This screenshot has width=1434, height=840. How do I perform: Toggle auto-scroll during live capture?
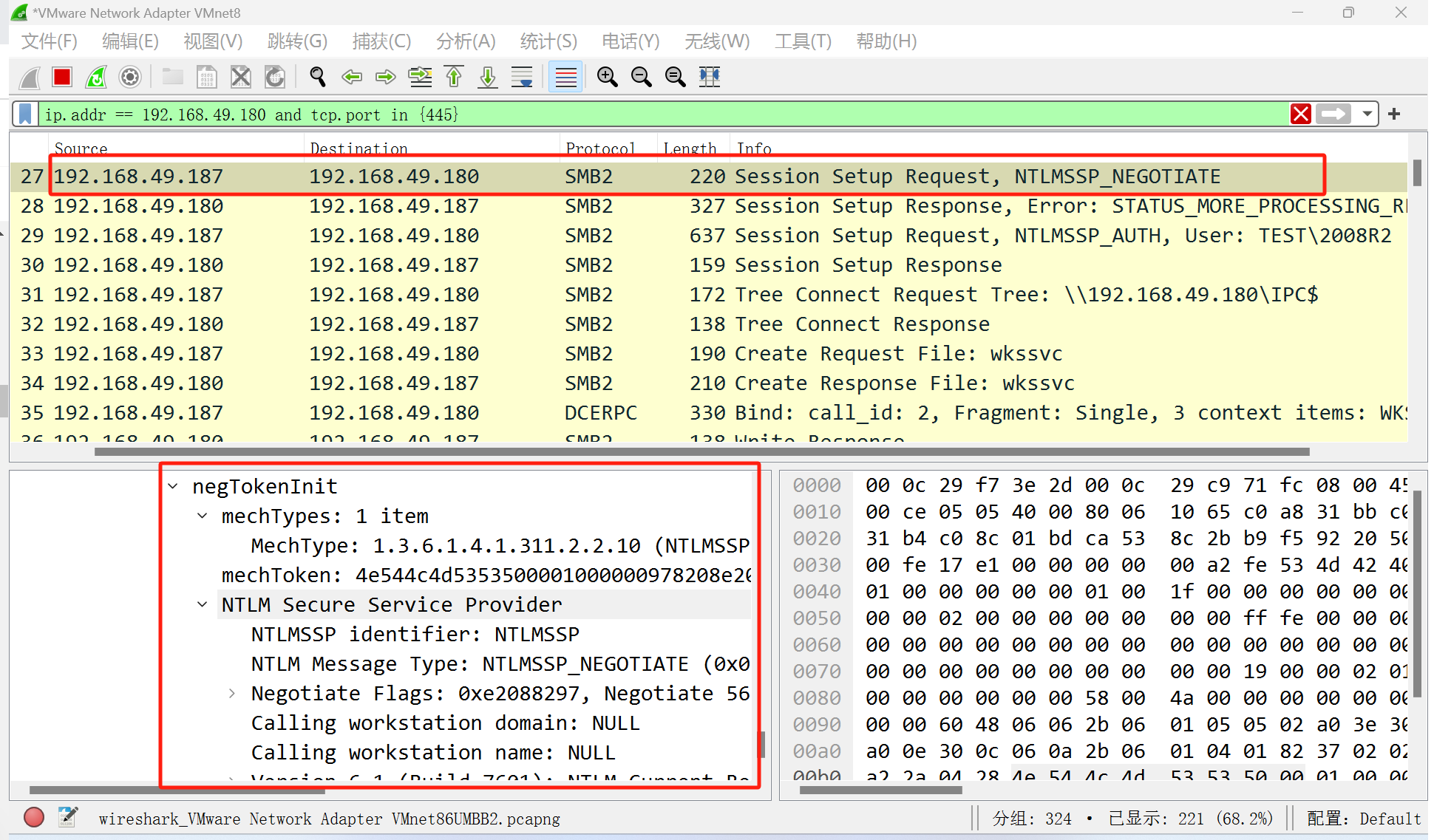pos(522,77)
